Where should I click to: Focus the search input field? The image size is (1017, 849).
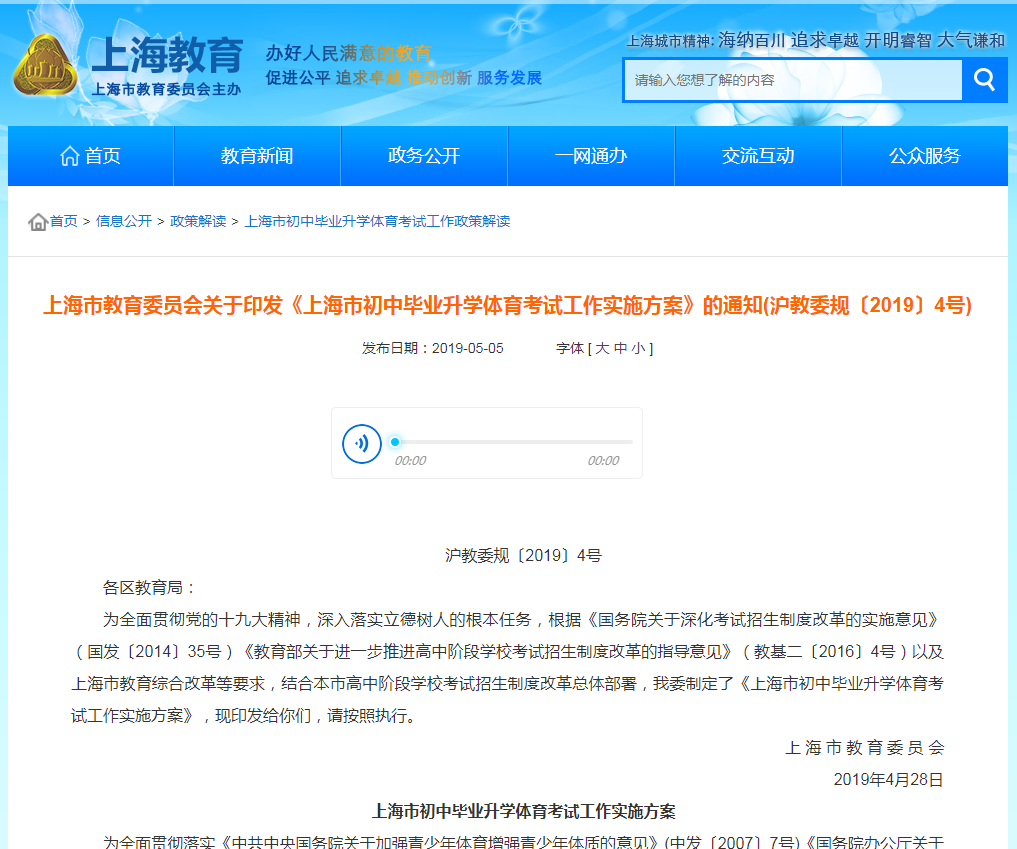pyautogui.click(x=793, y=80)
